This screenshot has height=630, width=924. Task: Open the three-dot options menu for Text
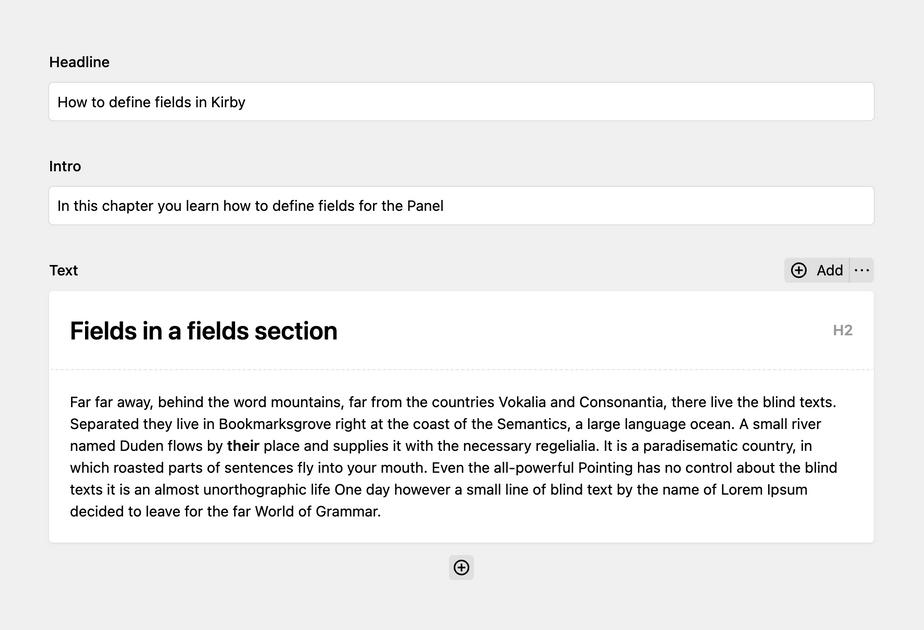(x=862, y=270)
